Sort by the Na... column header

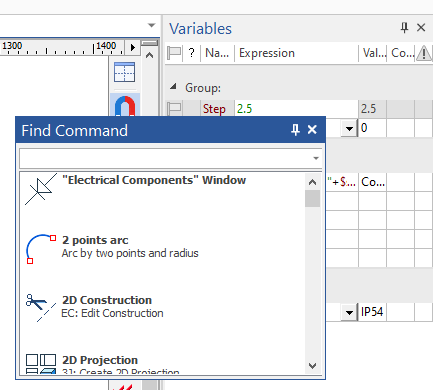[x=217, y=53]
